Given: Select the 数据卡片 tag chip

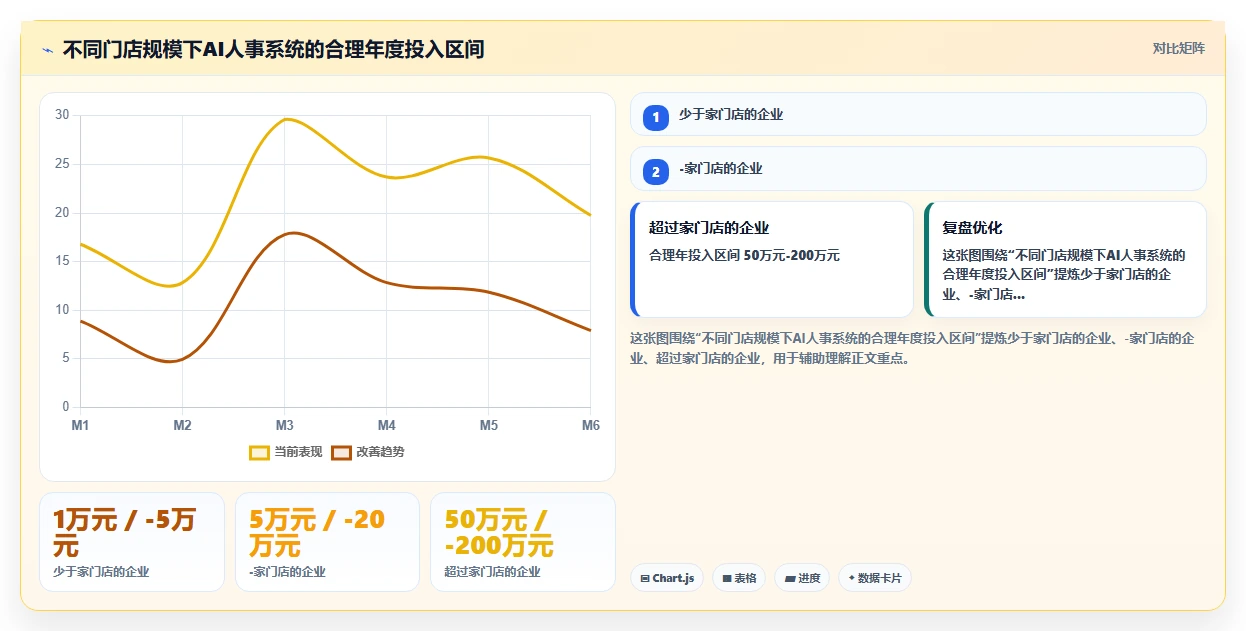Looking at the screenshot, I should [875, 578].
